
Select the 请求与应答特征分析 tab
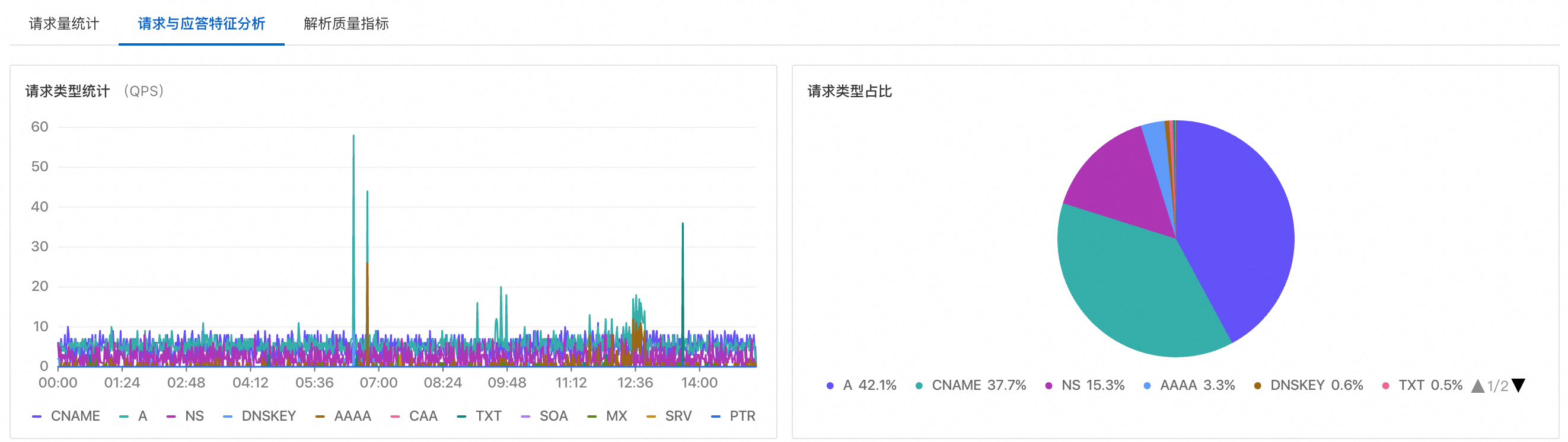pyautogui.click(x=202, y=24)
